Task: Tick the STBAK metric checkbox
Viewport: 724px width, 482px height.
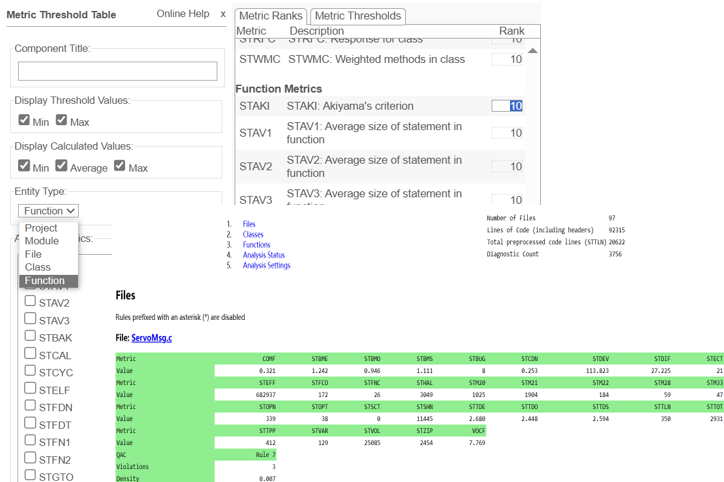Action: tap(30, 337)
